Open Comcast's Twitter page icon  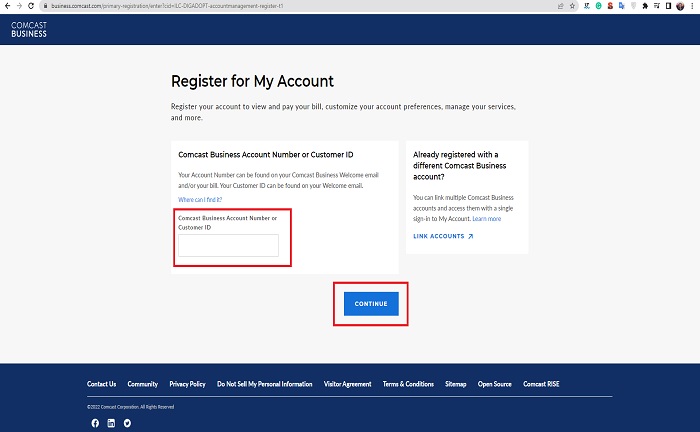pos(127,423)
